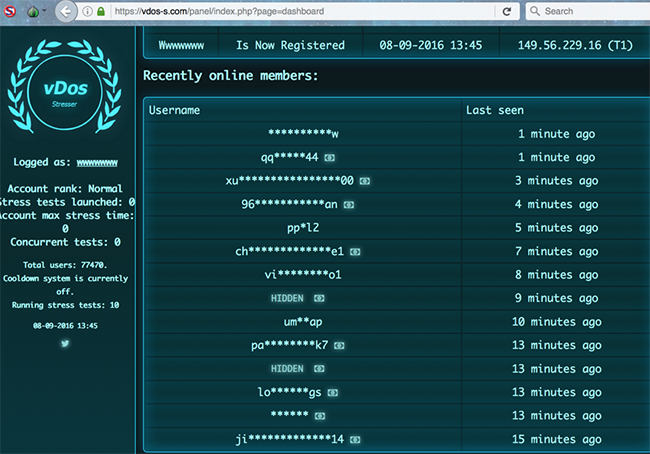Click the red S extension icon

pos(9,12)
